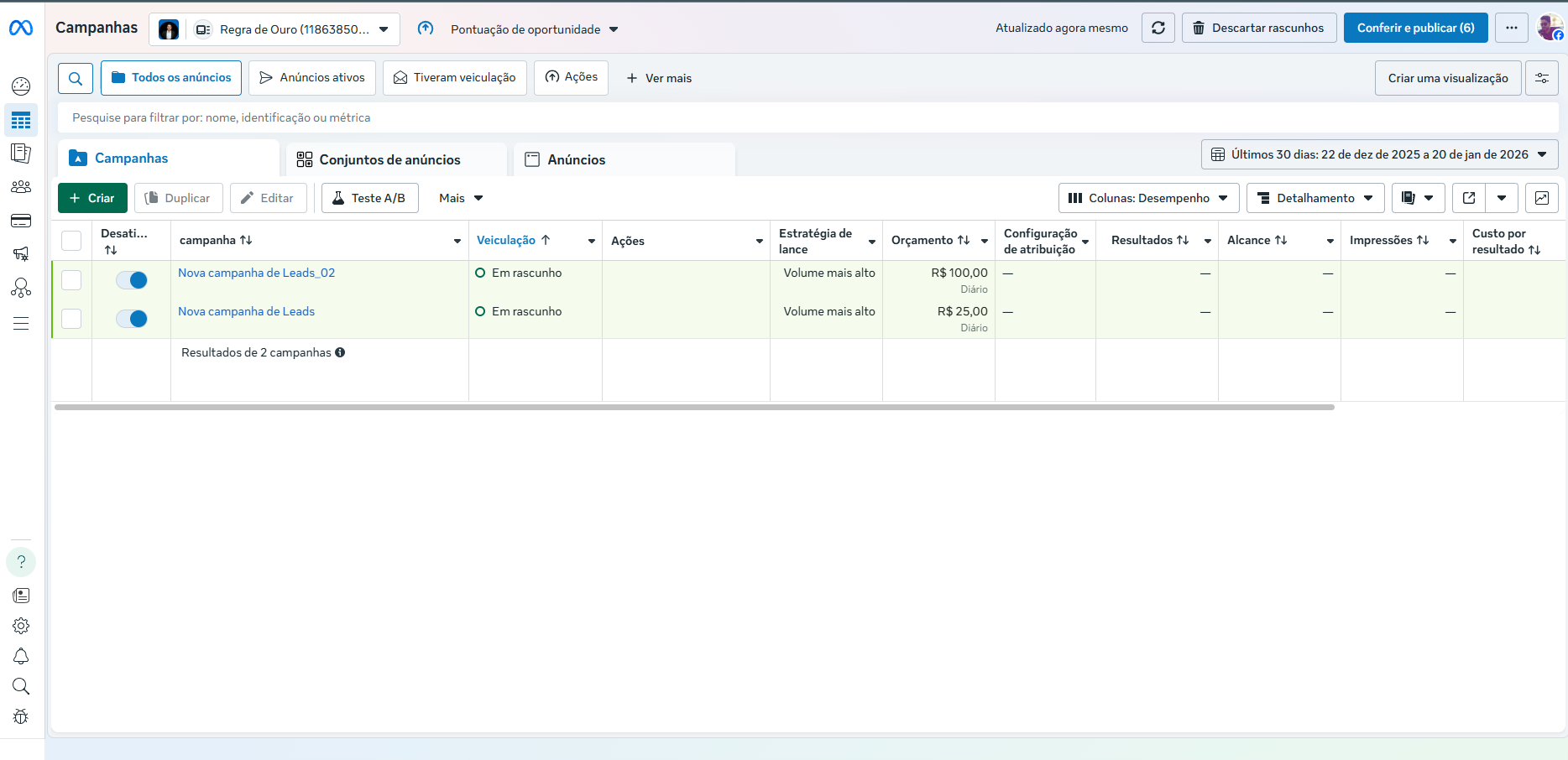This screenshot has width=1568, height=760.
Task: Open the chart view icon at far right
Action: click(x=1542, y=198)
